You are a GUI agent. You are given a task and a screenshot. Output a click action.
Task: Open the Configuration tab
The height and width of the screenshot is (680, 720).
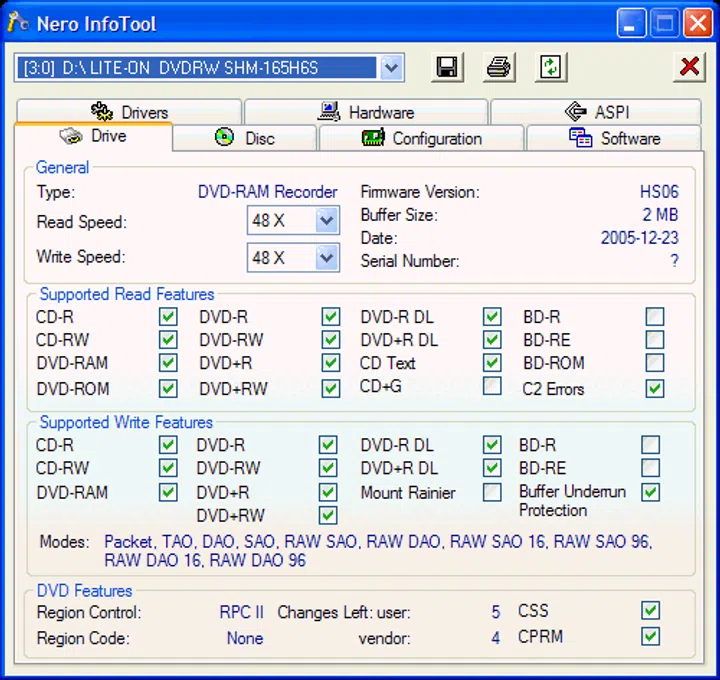click(x=422, y=138)
